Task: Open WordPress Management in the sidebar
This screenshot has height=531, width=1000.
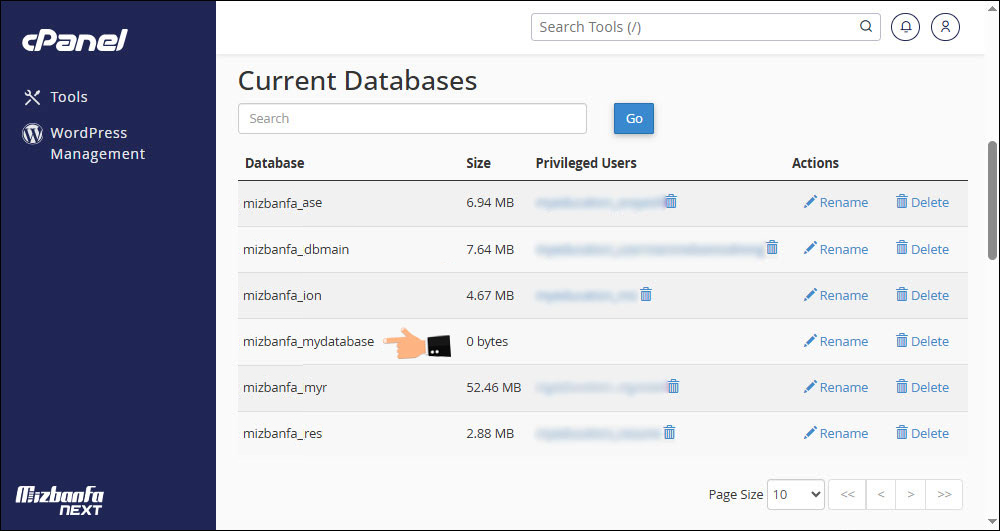Action: pyautogui.click(x=97, y=143)
